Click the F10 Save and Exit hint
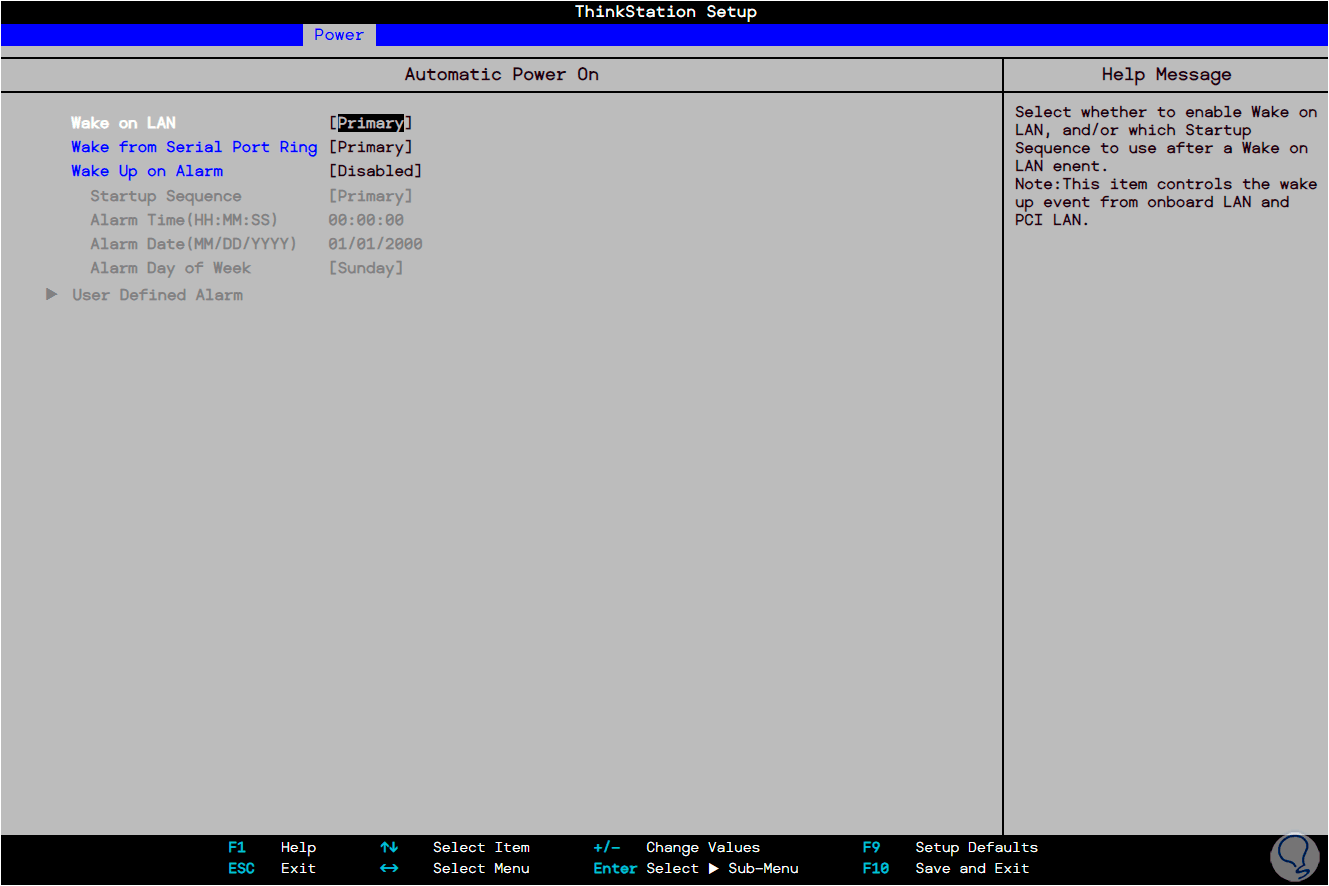 946,869
